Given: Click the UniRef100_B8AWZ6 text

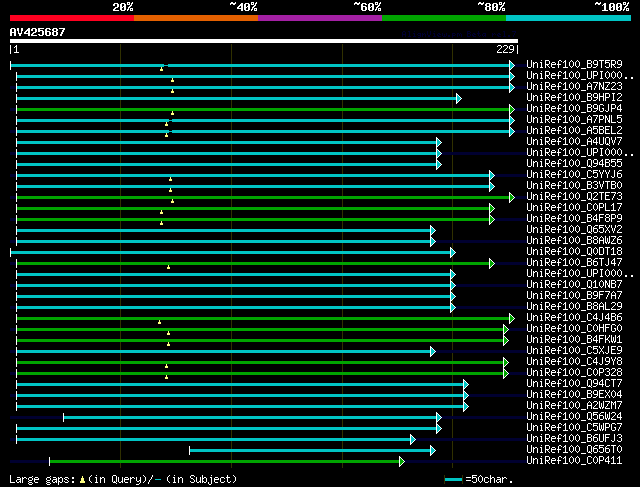Looking at the screenshot, I should pos(574,240).
